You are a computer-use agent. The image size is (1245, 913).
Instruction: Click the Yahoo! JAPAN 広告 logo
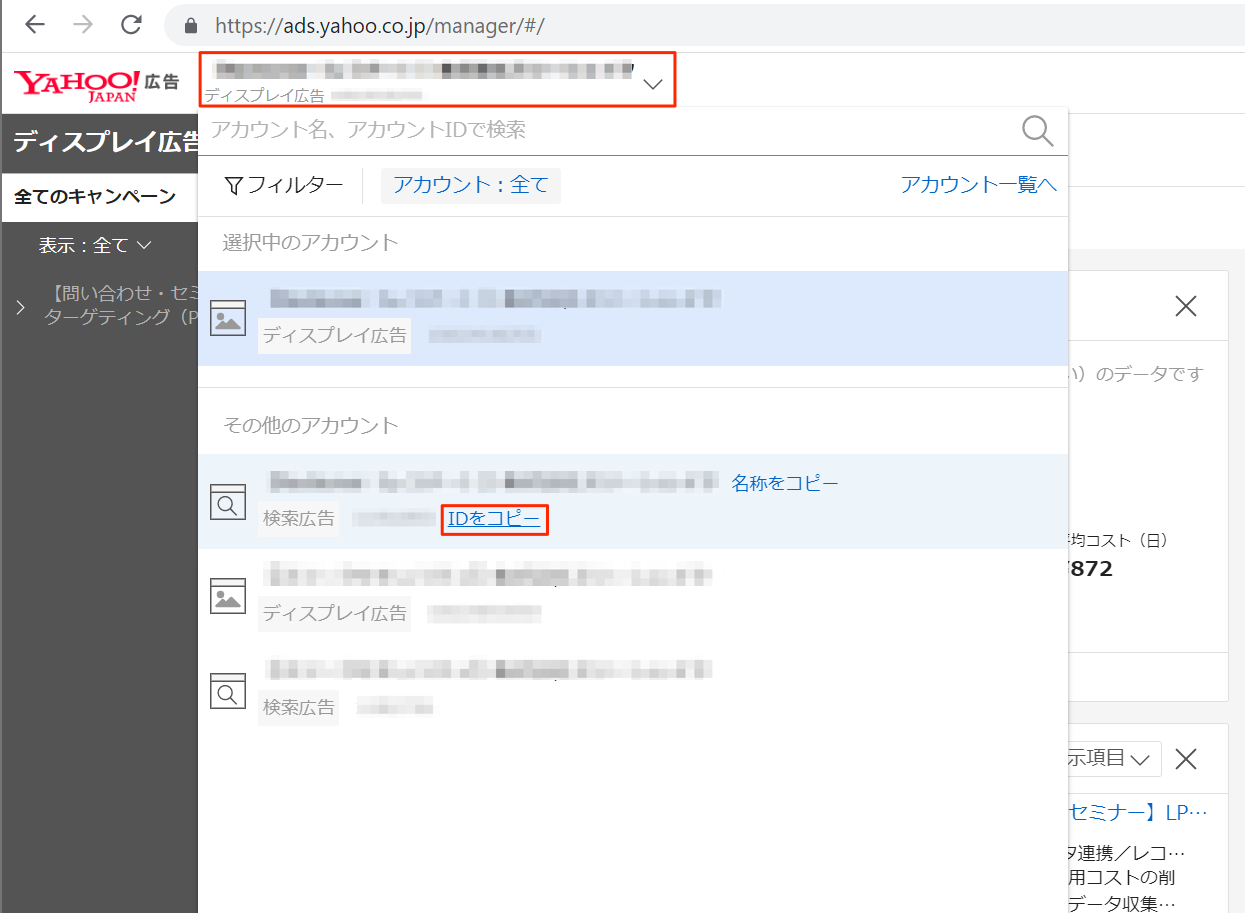click(96, 84)
